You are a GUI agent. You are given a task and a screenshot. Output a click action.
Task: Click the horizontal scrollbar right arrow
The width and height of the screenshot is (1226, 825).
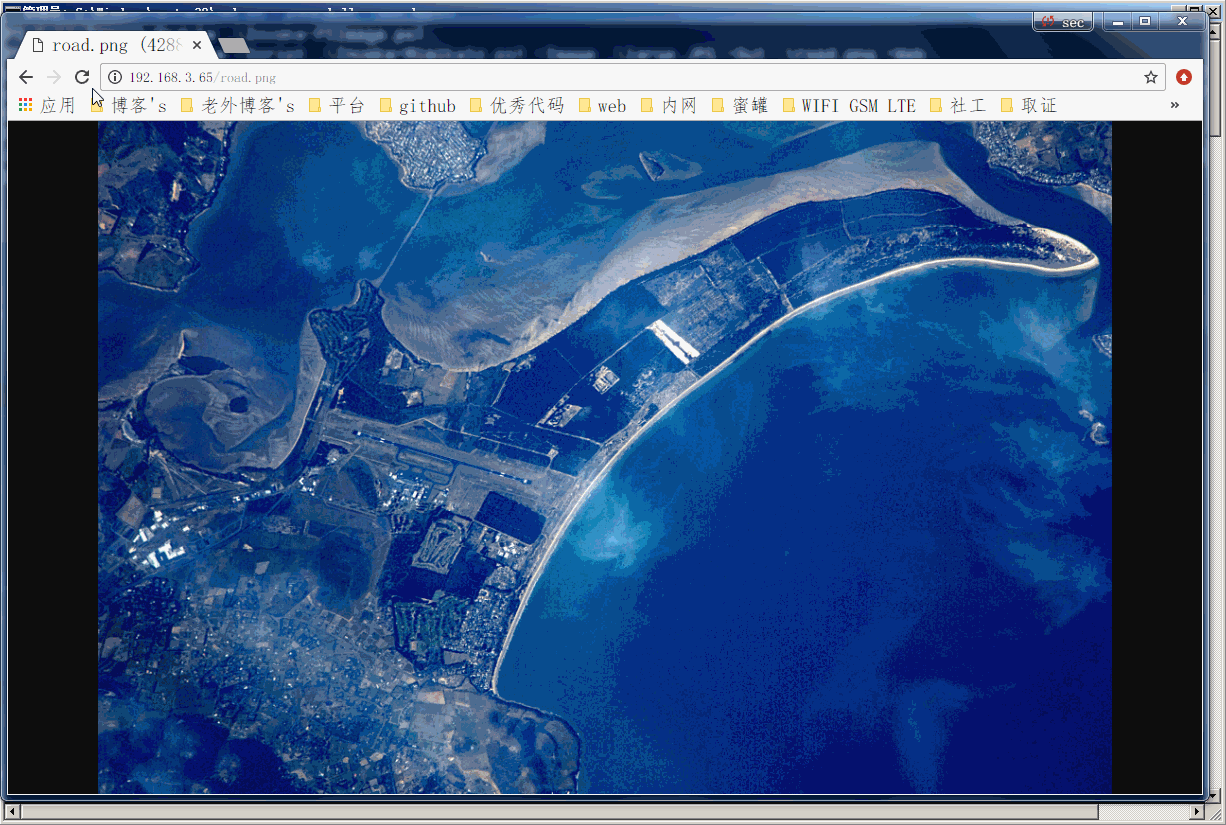(x=1197, y=811)
